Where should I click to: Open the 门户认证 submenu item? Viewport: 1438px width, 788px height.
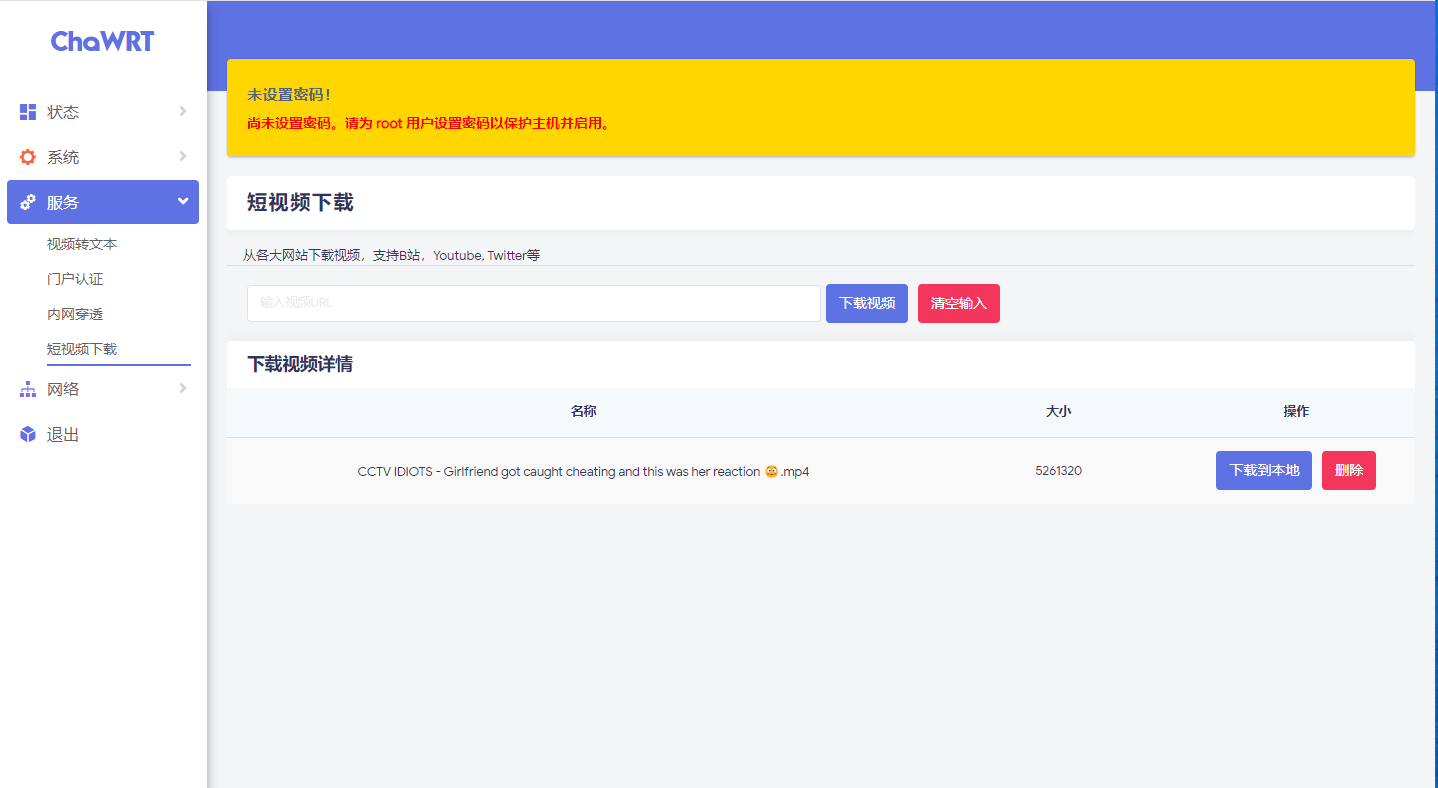click(x=75, y=279)
